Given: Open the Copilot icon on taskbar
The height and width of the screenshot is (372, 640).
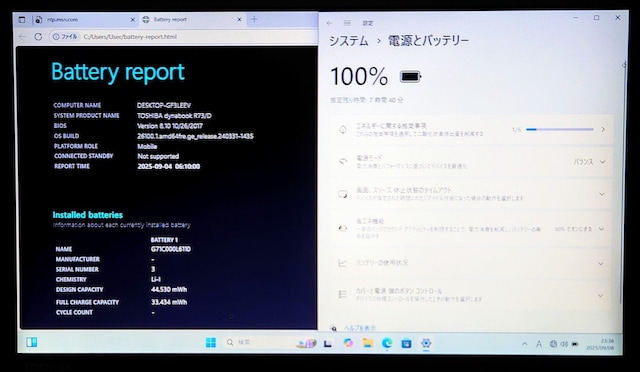Looking at the screenshot, I should 348,343.
